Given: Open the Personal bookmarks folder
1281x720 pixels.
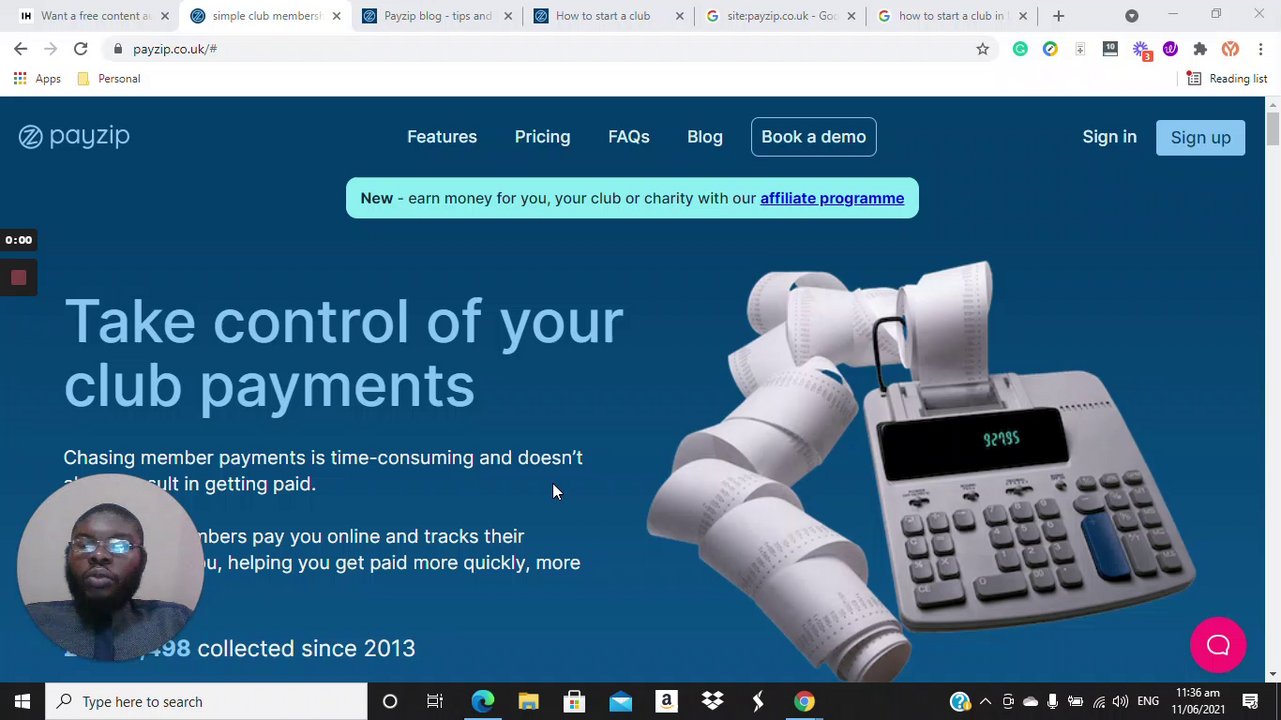Looking at the screenshot, I should (x=108, y=79).
